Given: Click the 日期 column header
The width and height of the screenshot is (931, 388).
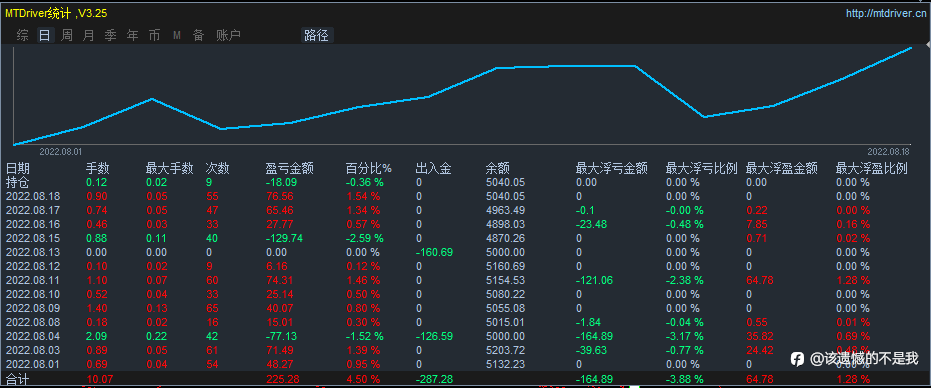Looking at the screenshot, I should pyautogui.click(x=17, y=169).
